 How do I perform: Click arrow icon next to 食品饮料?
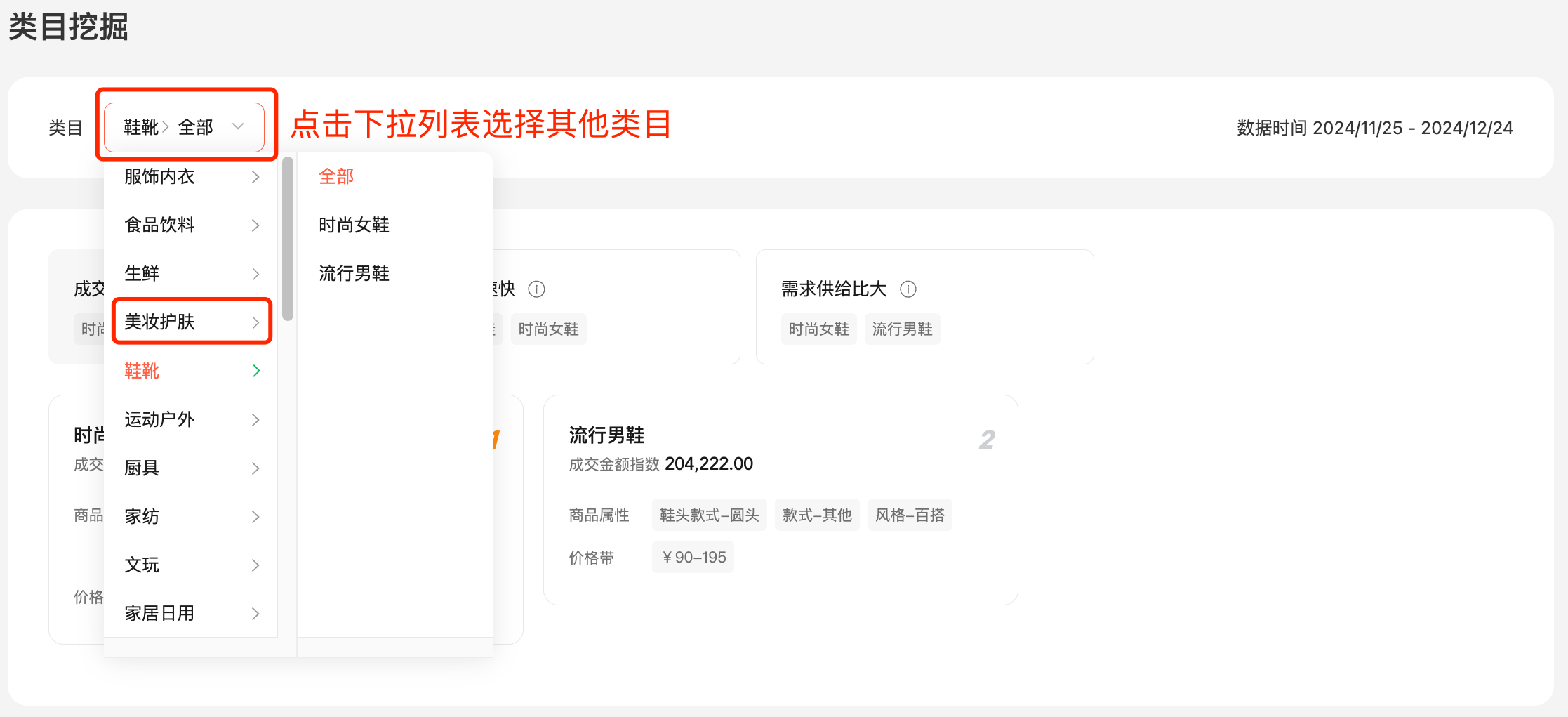(255, 225)
